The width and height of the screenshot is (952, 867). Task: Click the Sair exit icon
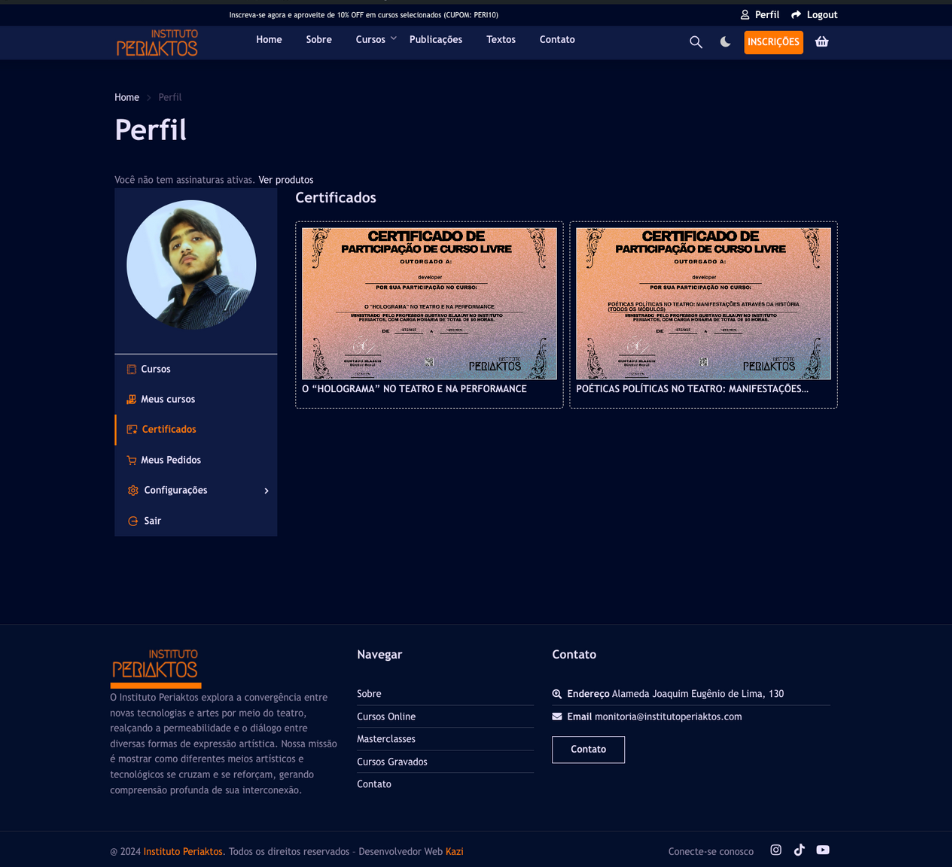(133, 521)
